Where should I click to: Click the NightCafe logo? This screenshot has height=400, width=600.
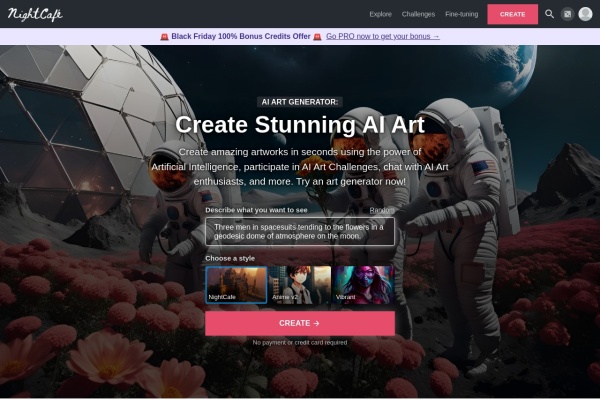coord(35,14)
